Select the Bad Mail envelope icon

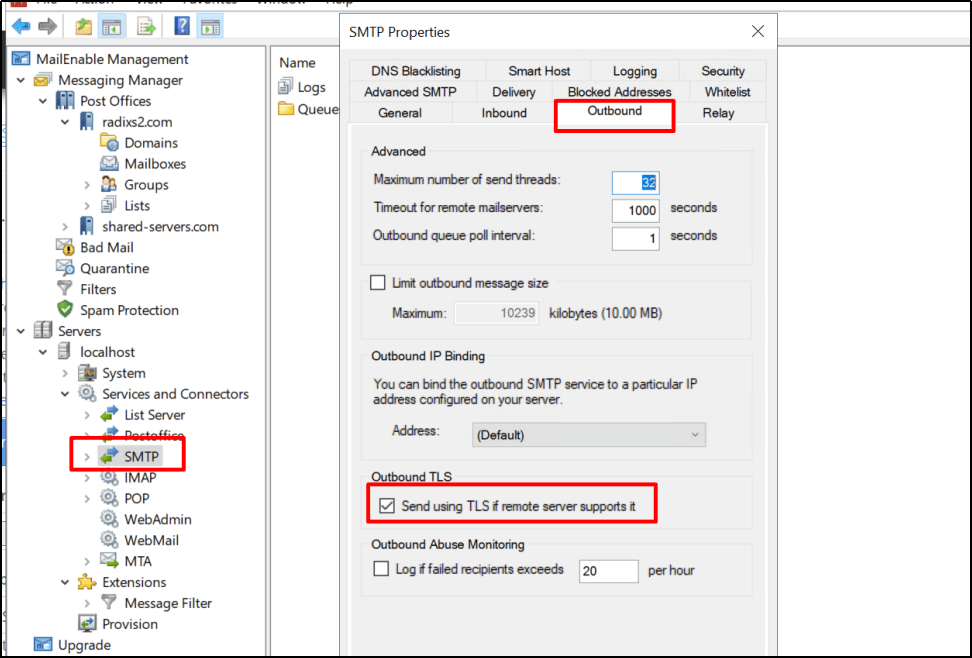coord(65,247)
